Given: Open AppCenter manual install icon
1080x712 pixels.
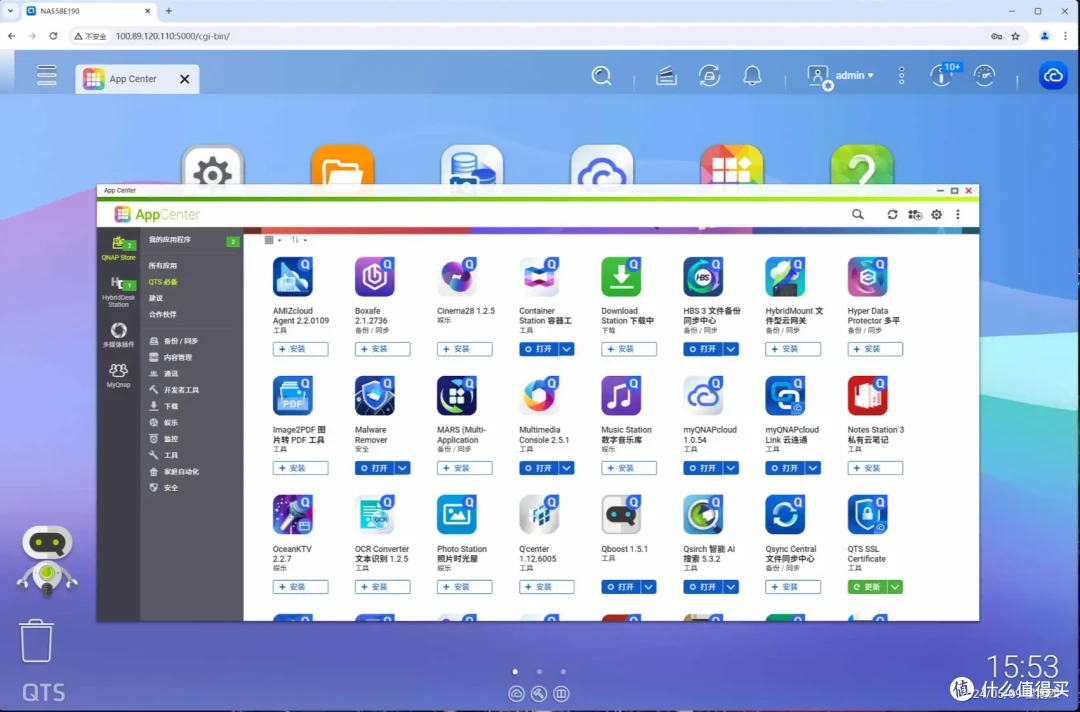Looking at the screenshot, I should (x=915, y=215).
